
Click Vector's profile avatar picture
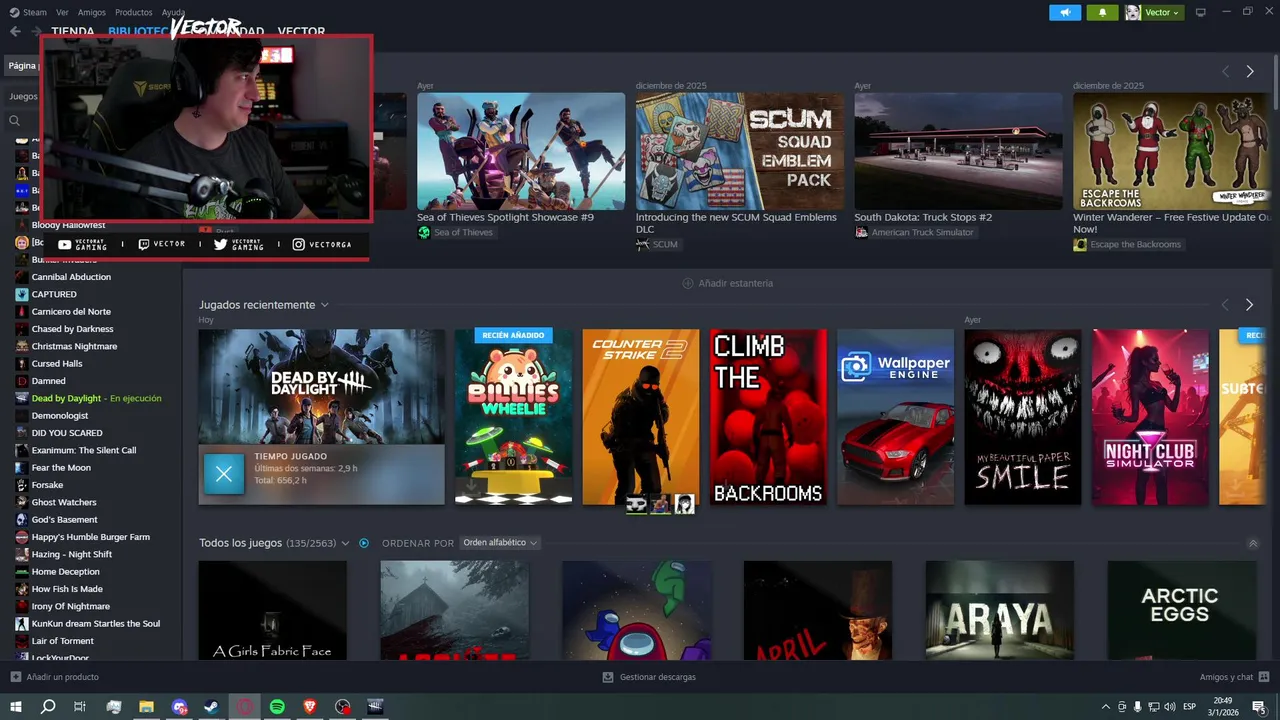click(x=1133, y=12)
